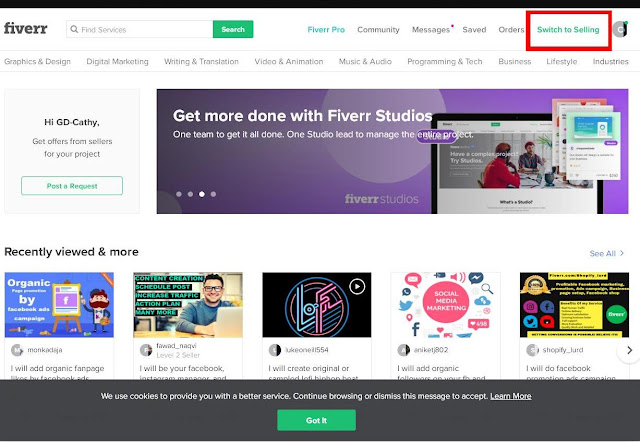This screenshot has height=442, width=640.
Task: Open Writing & Translation category
Action: point(201,62)
